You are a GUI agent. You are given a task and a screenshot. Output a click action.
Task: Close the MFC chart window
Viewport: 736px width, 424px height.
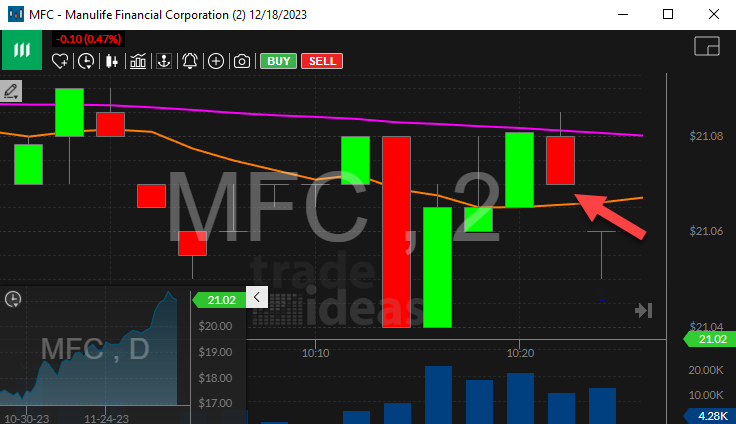(713, 14)
